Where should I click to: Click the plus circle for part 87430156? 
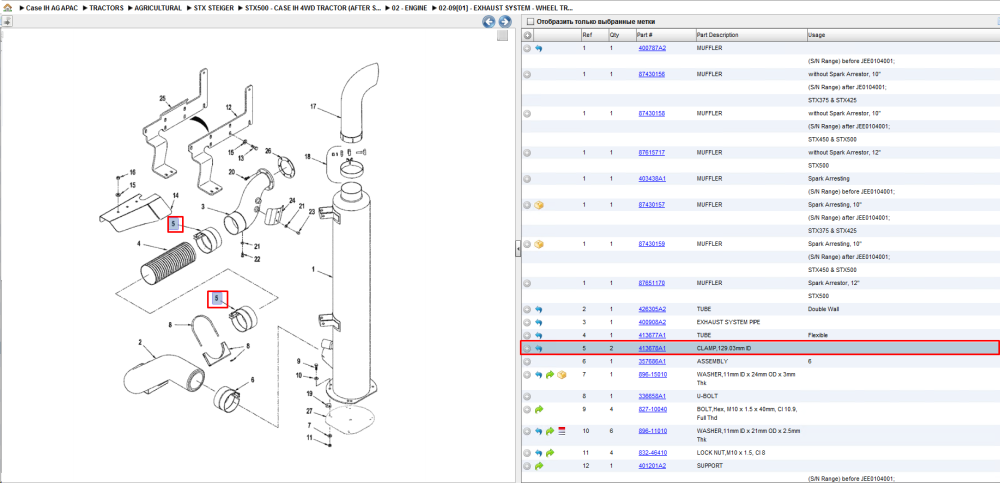point(527,75)
